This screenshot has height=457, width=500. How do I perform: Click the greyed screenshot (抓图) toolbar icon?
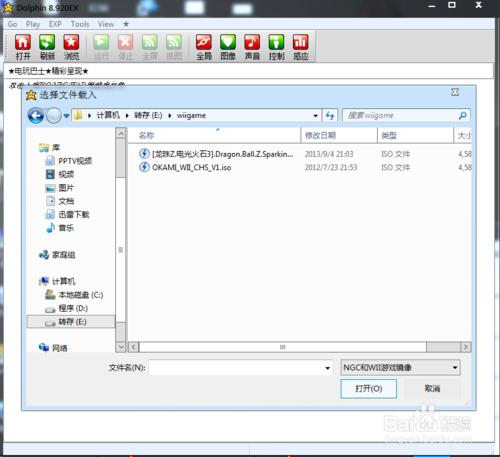pyautogui.click(x=174, y=47)
